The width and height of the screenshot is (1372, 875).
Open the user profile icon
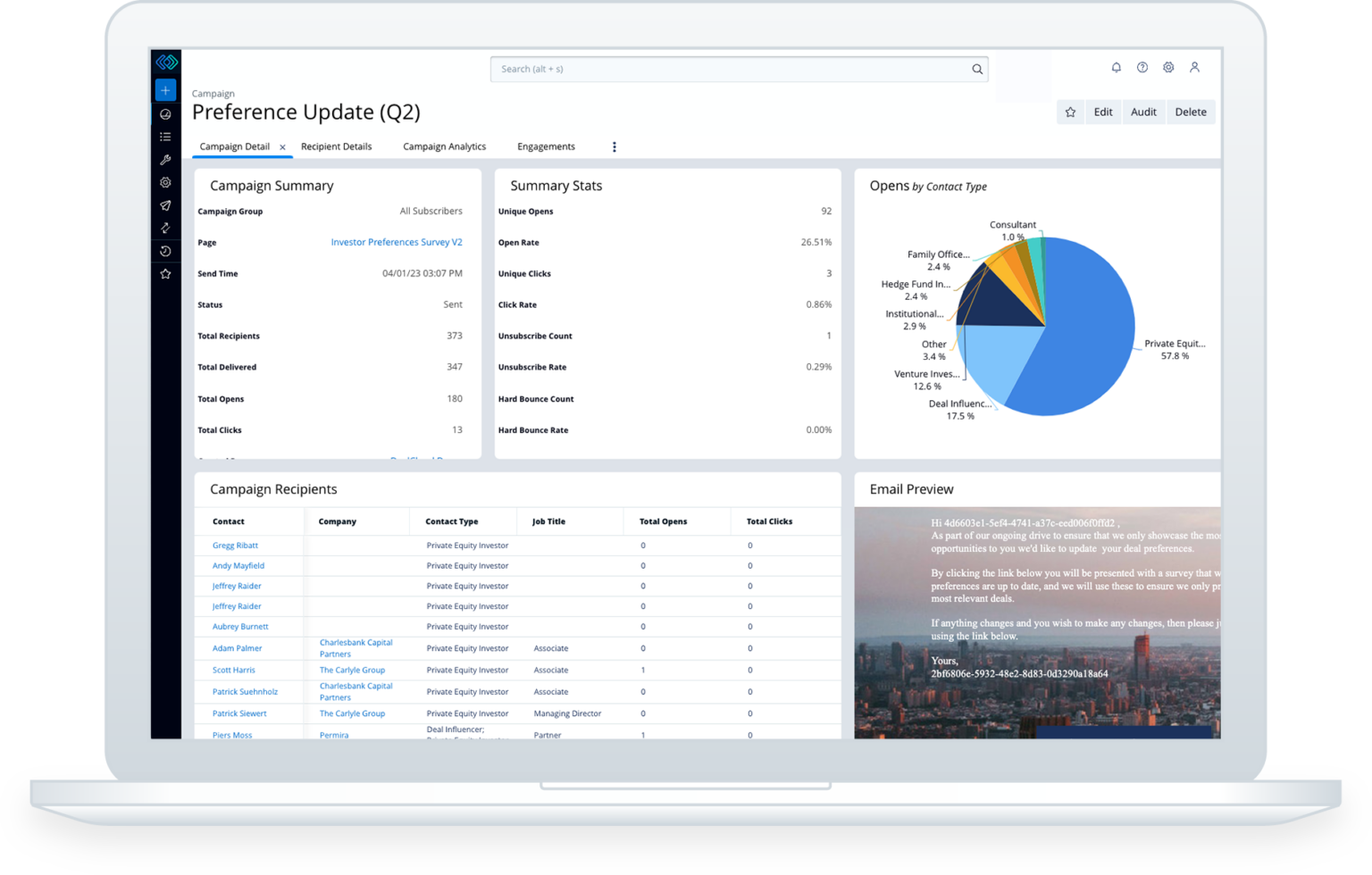1195,67
